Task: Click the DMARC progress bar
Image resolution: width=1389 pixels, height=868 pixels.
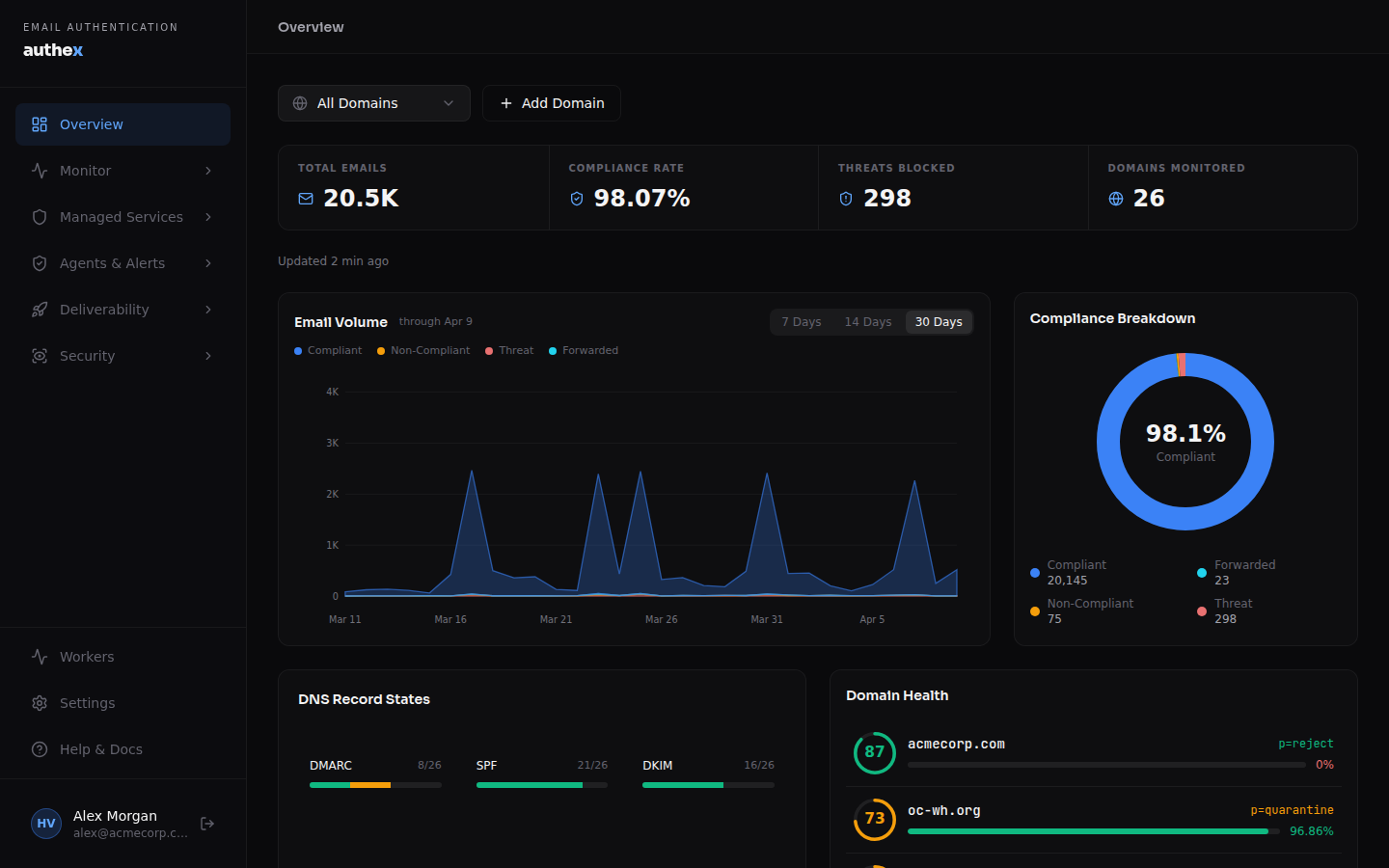Action: pyautogui.click(x=375, y=785)
